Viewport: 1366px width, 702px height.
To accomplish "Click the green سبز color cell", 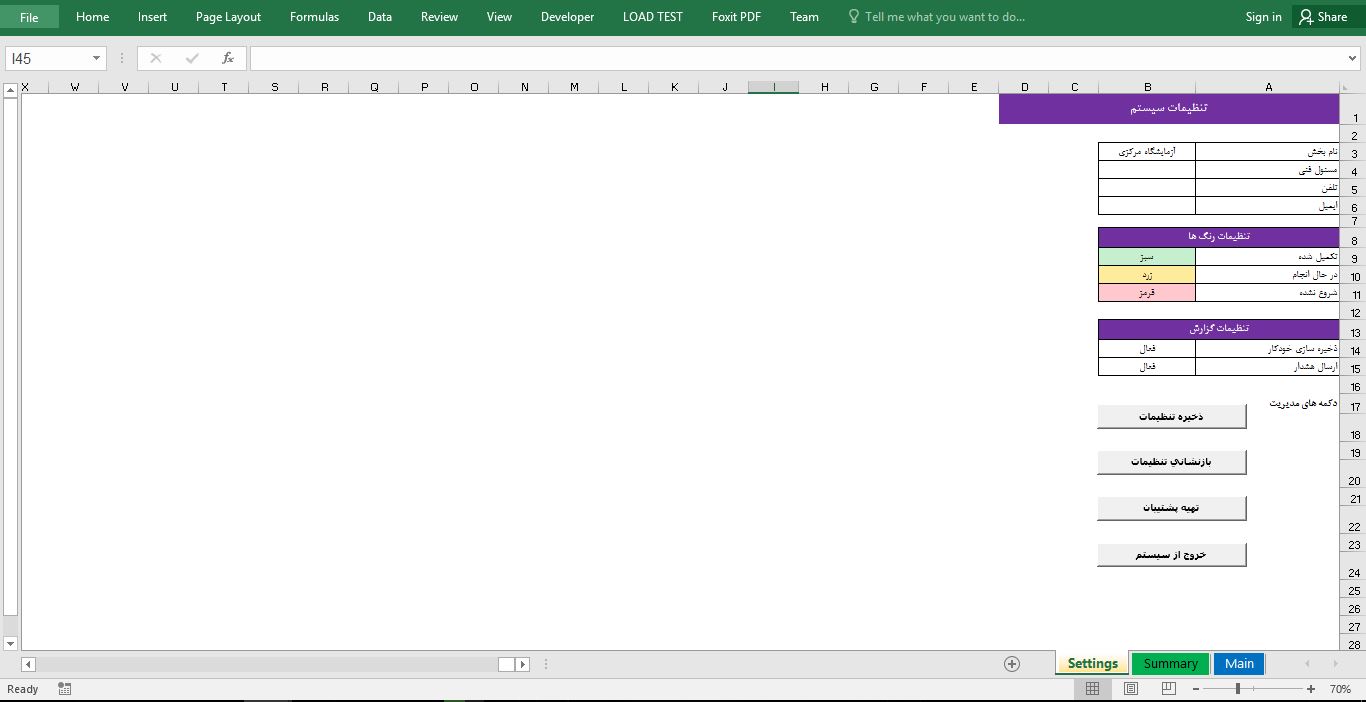I will [x=1147, y=257].
